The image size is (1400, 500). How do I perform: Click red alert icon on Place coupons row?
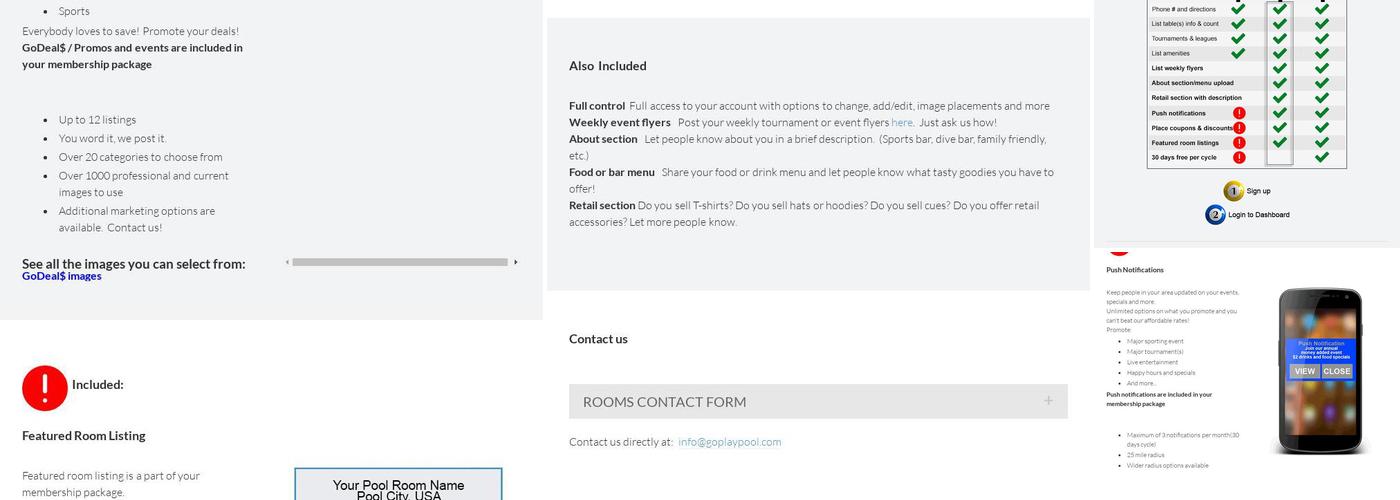(1239, 128)
